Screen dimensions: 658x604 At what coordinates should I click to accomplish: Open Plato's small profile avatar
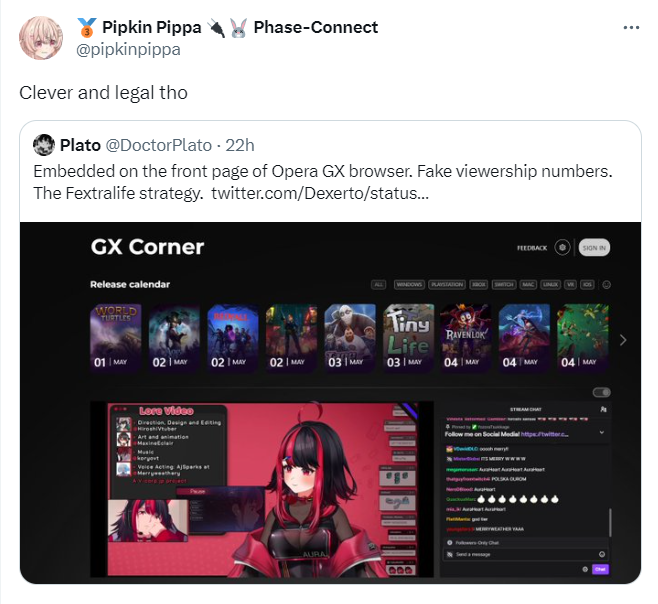pos(44,145)
